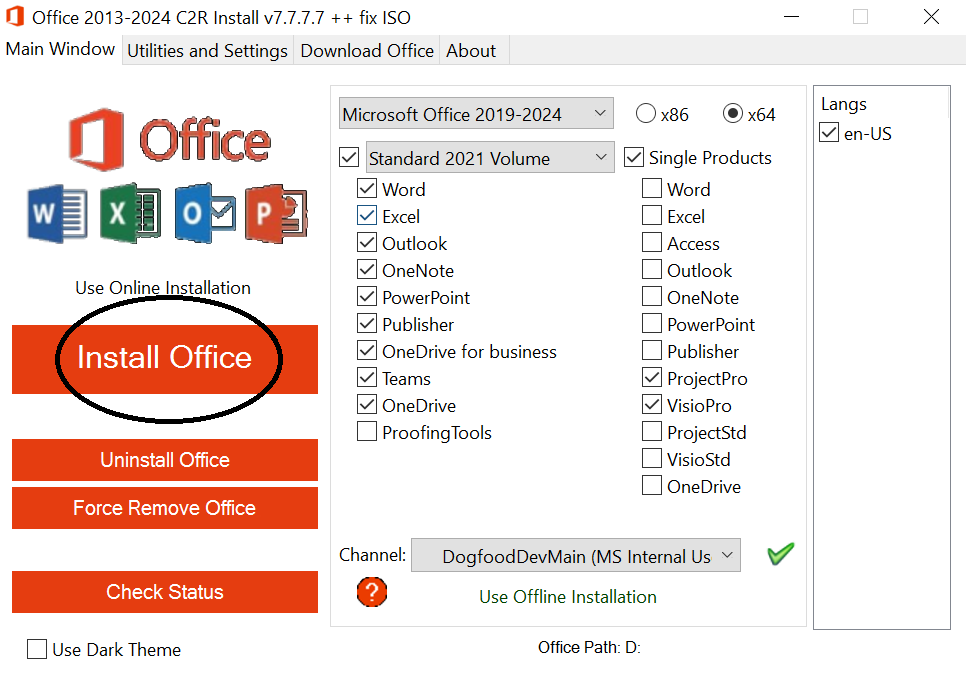Check Word under Single Products
The width and height of the screenshot is (966, 675).
pyautogui.click(x=652, y=188)
